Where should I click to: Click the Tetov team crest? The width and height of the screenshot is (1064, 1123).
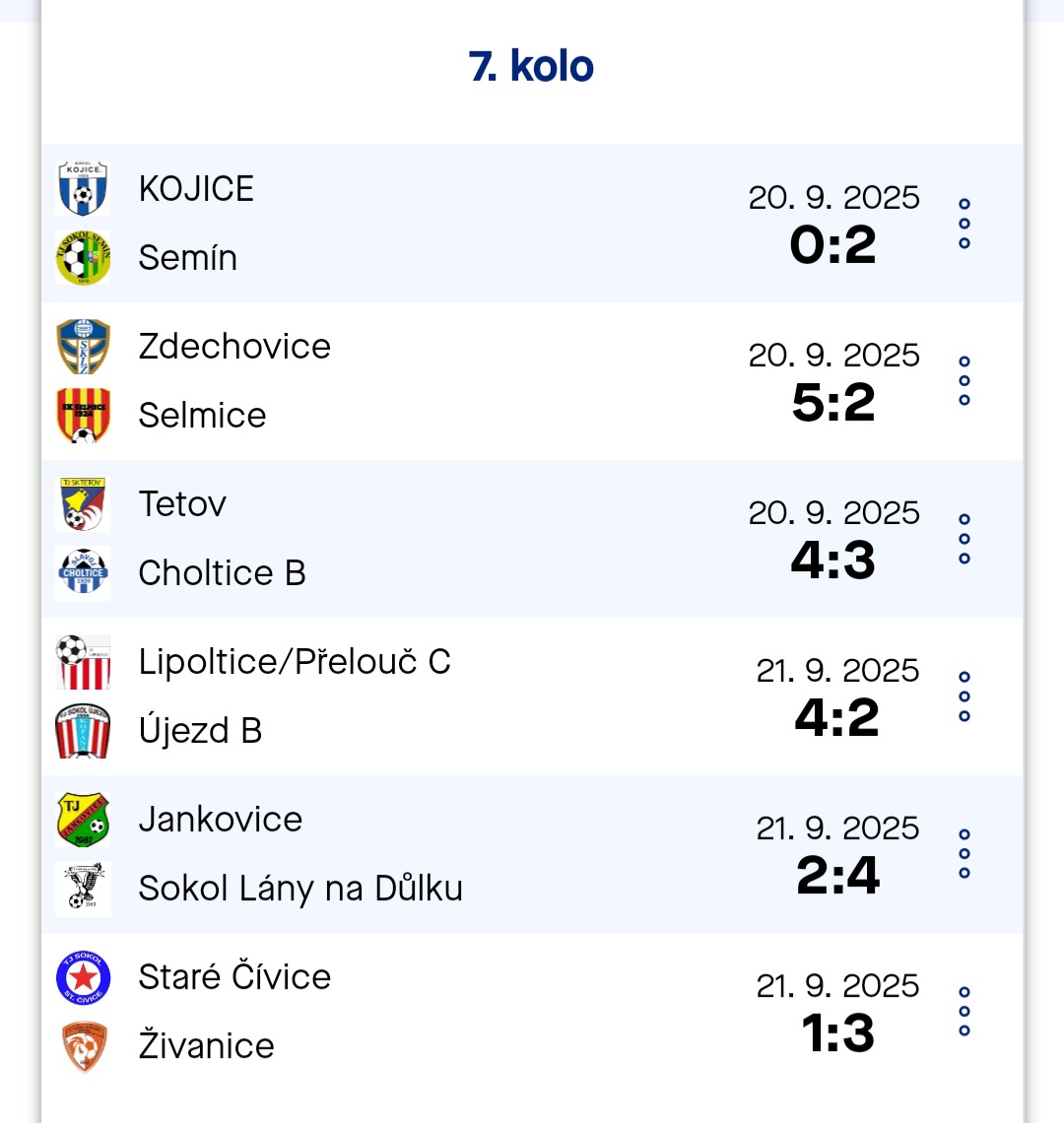pos(83,504)
